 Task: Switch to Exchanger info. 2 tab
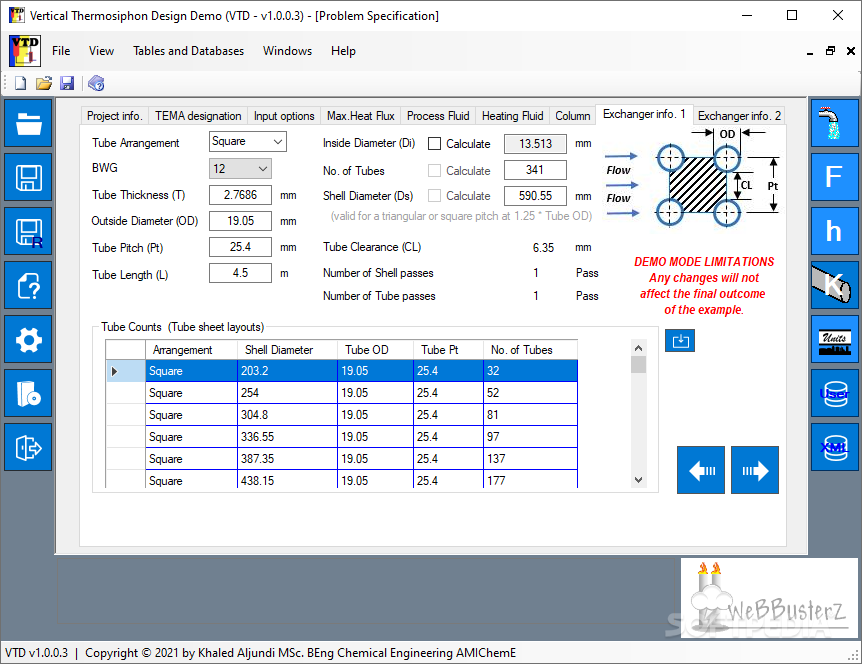click(x=739, y=116)
